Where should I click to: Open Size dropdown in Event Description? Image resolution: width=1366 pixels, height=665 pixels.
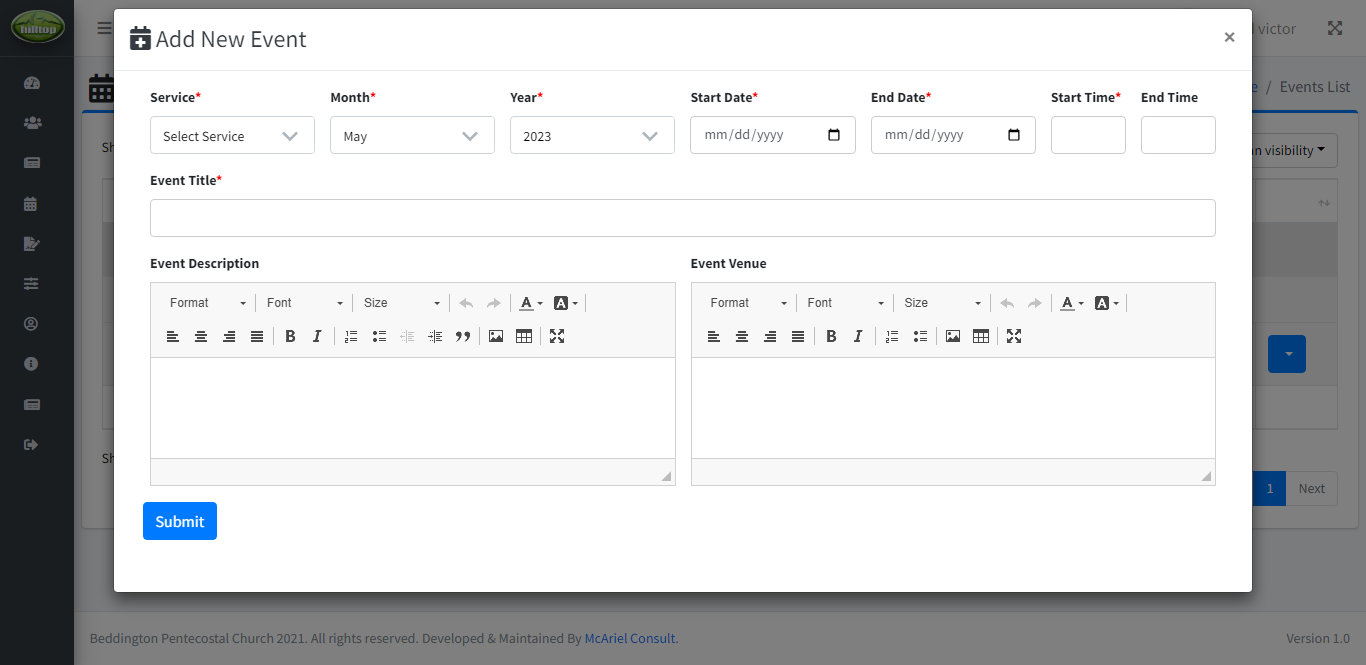click(x=401, y=303)
